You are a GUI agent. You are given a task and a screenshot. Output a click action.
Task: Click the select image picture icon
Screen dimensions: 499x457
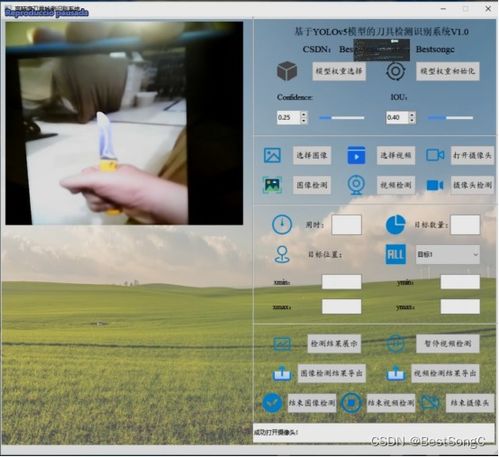[272, 155]
